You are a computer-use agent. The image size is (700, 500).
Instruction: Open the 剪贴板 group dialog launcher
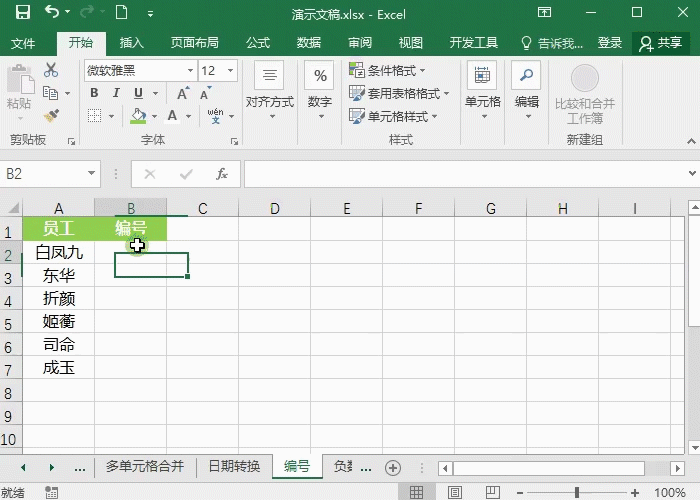click(71, 142)
